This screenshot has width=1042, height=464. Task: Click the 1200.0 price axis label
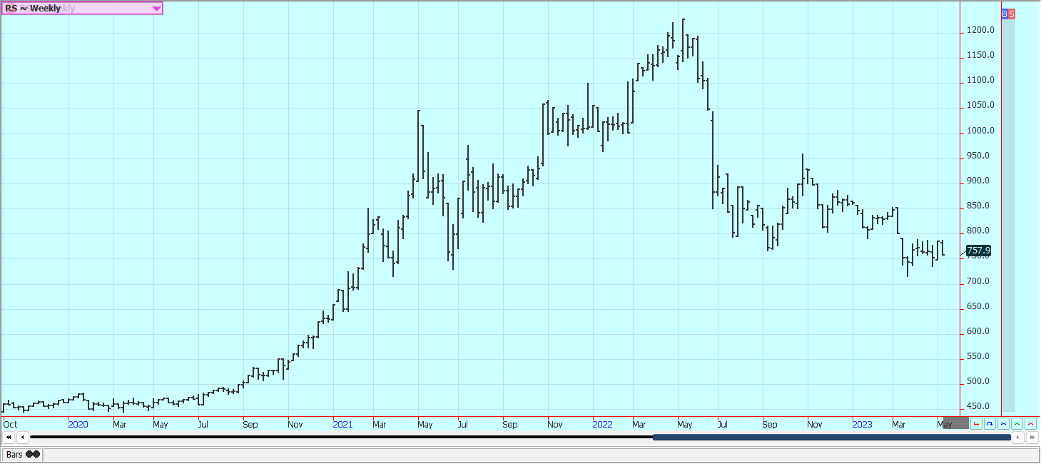point(981,31)
